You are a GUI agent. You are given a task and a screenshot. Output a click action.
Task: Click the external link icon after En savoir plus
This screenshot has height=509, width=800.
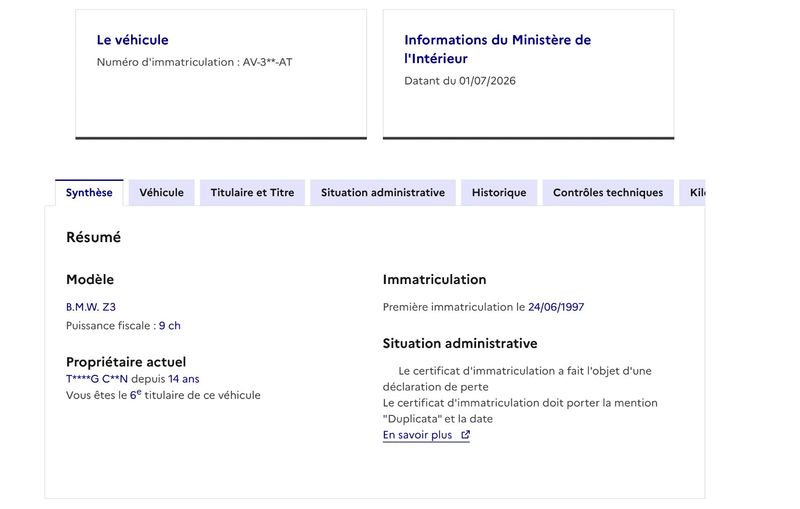[x=465, y=435]
